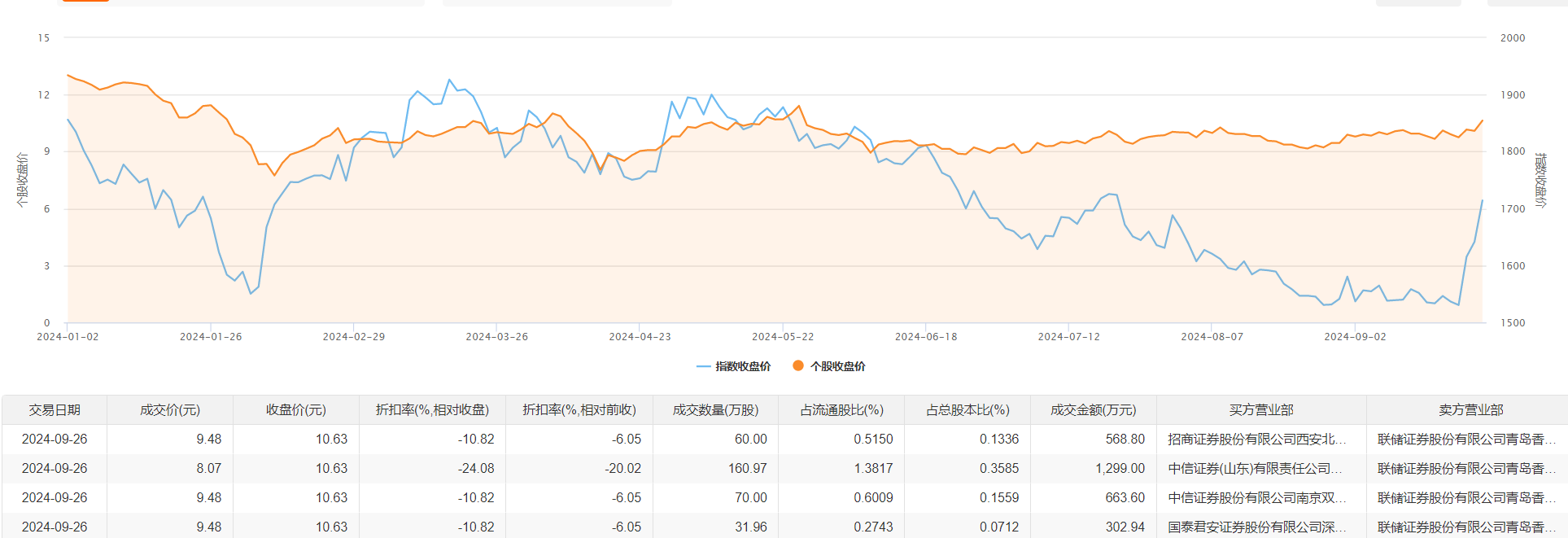Screen dimensions: 1568x538
Task: Click the 2024-04-23 date on the chart axis
Action: point(640,337)
